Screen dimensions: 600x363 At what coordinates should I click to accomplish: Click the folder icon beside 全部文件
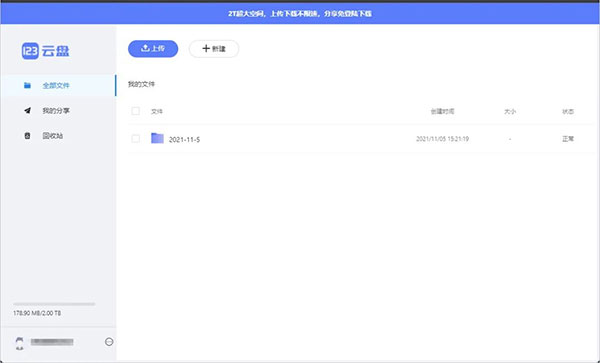tap(27, 85)
